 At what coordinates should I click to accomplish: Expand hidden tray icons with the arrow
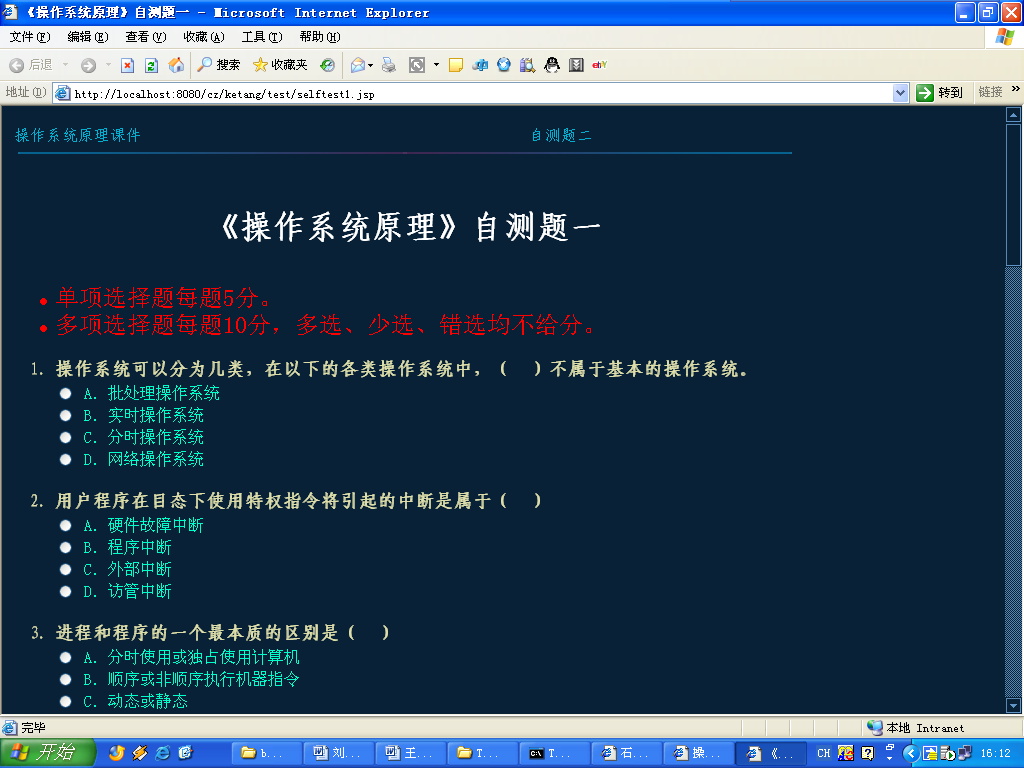tap(910, 754)
